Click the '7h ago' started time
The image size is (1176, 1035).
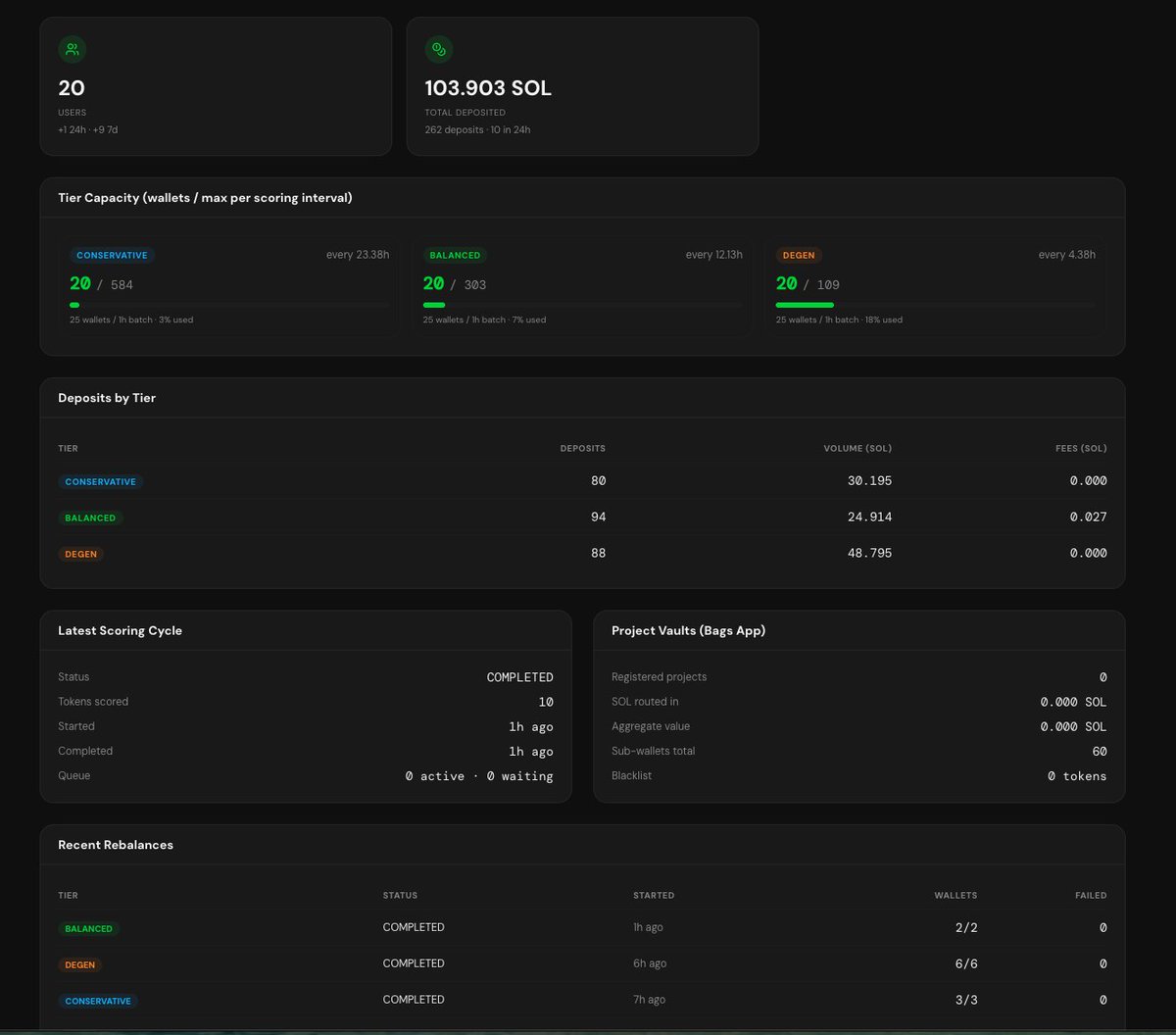coord(650,1000)
